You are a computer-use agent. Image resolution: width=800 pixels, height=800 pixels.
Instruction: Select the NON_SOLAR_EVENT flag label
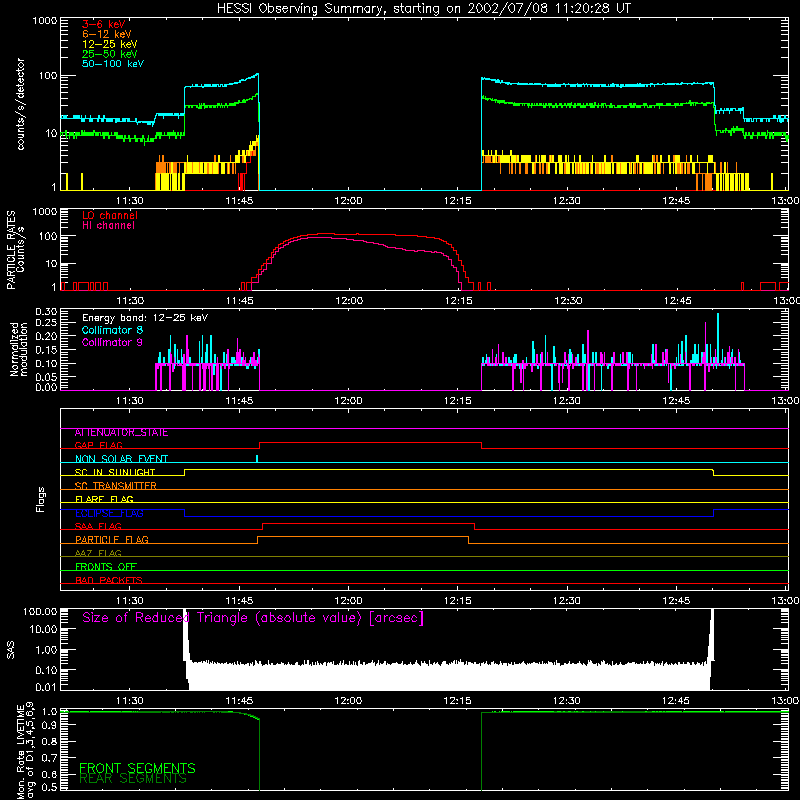click(121, 459)
